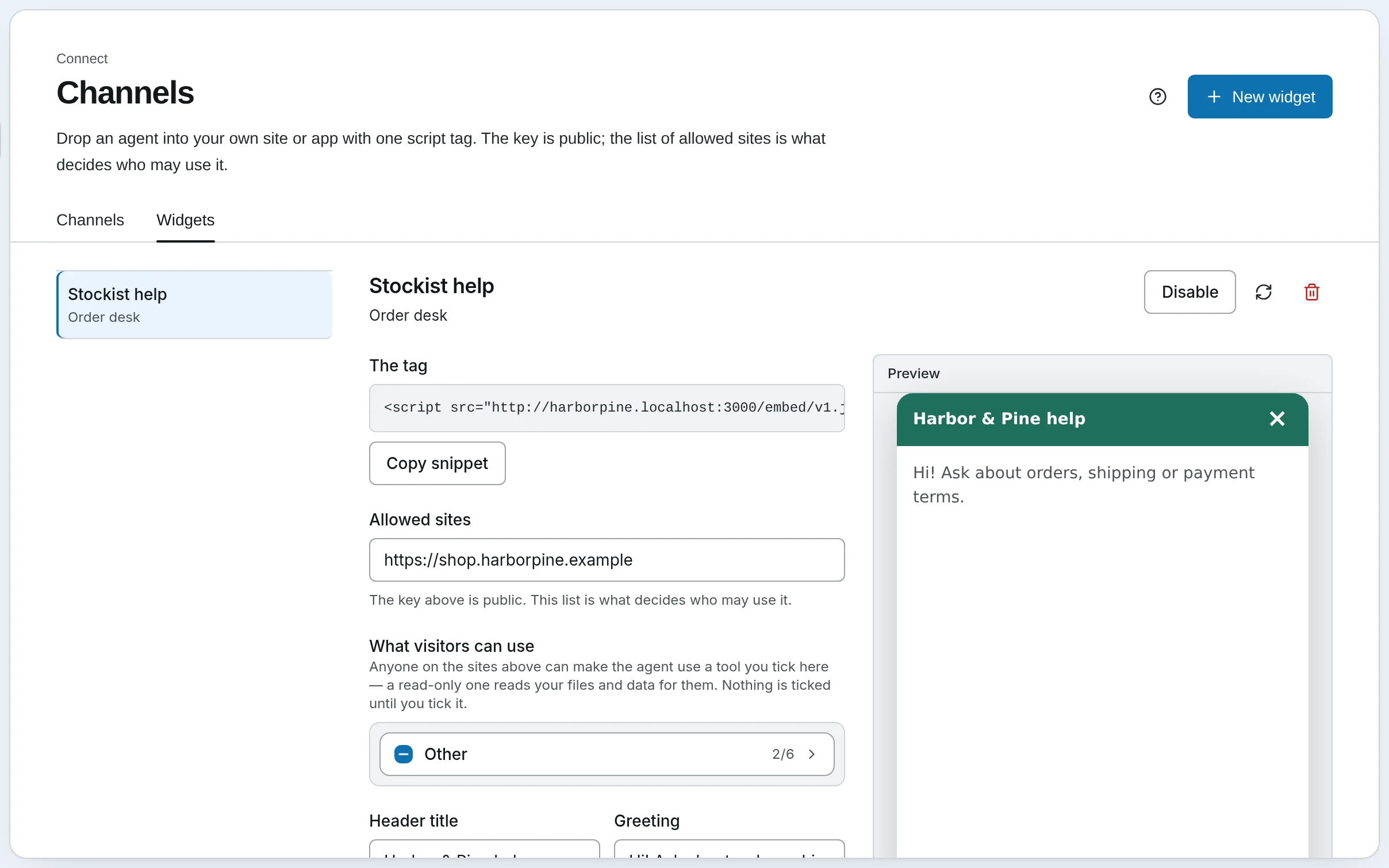Viewport: 1389px width, 868px height.
Task: Select the Widgets tab
Action: click(x=185, y=220)
